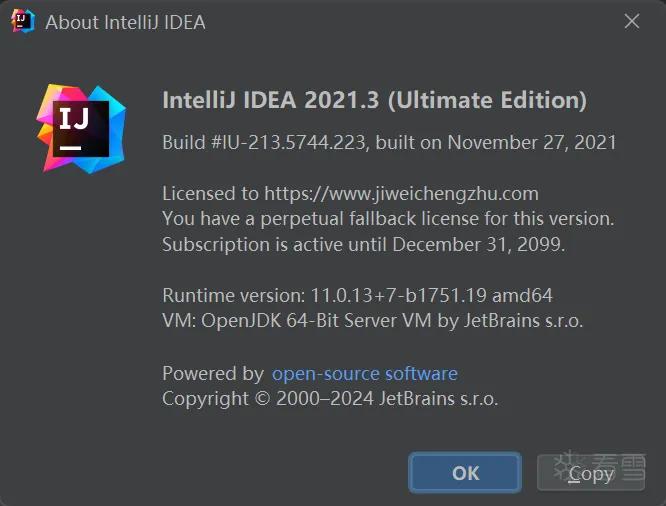The height and width of the screenshot is (506, 666).
Task: Click the large IJ product logo
Action: 81,129
